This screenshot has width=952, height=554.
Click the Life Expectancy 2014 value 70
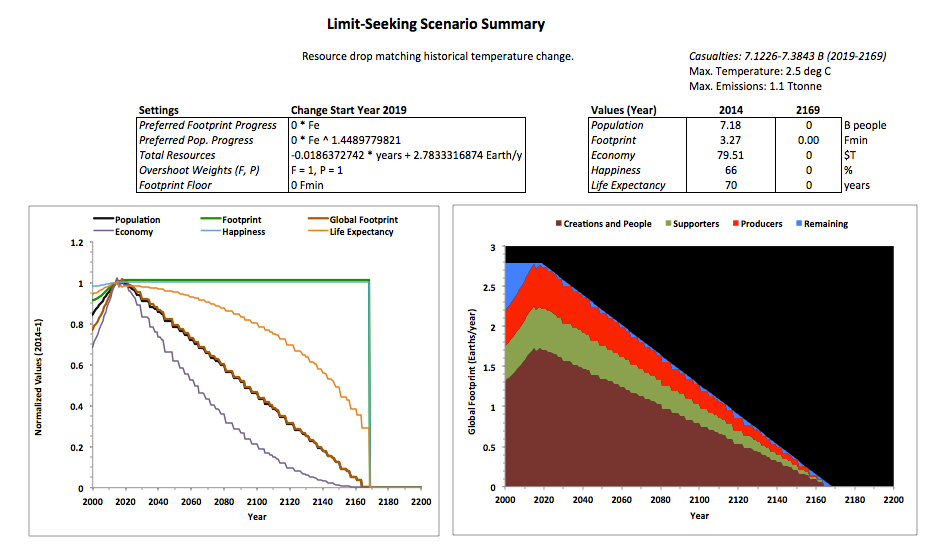coord(731,185)
